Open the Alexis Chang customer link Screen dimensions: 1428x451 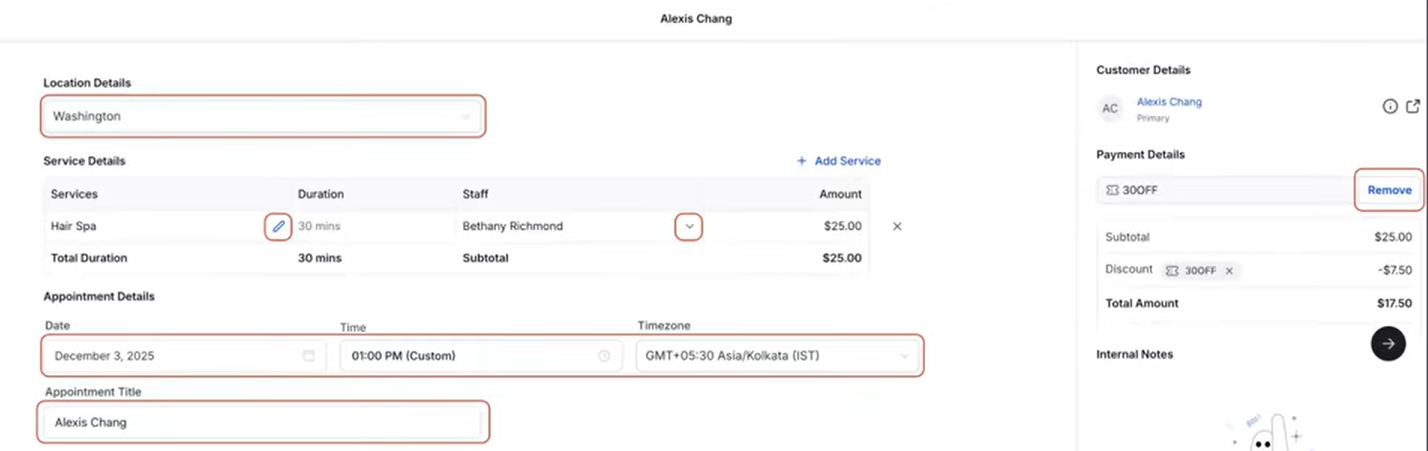point(1169,102)
